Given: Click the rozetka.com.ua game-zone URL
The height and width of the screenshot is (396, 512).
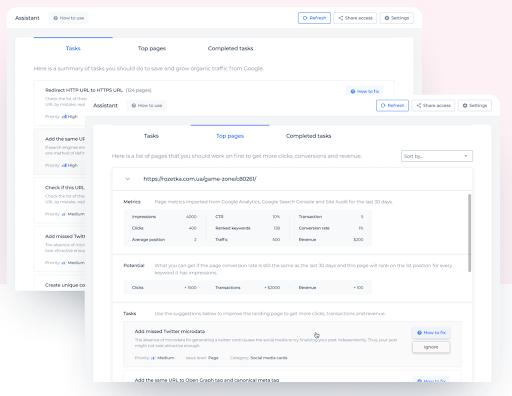Looking at the screenshot, I should [200, 179].
